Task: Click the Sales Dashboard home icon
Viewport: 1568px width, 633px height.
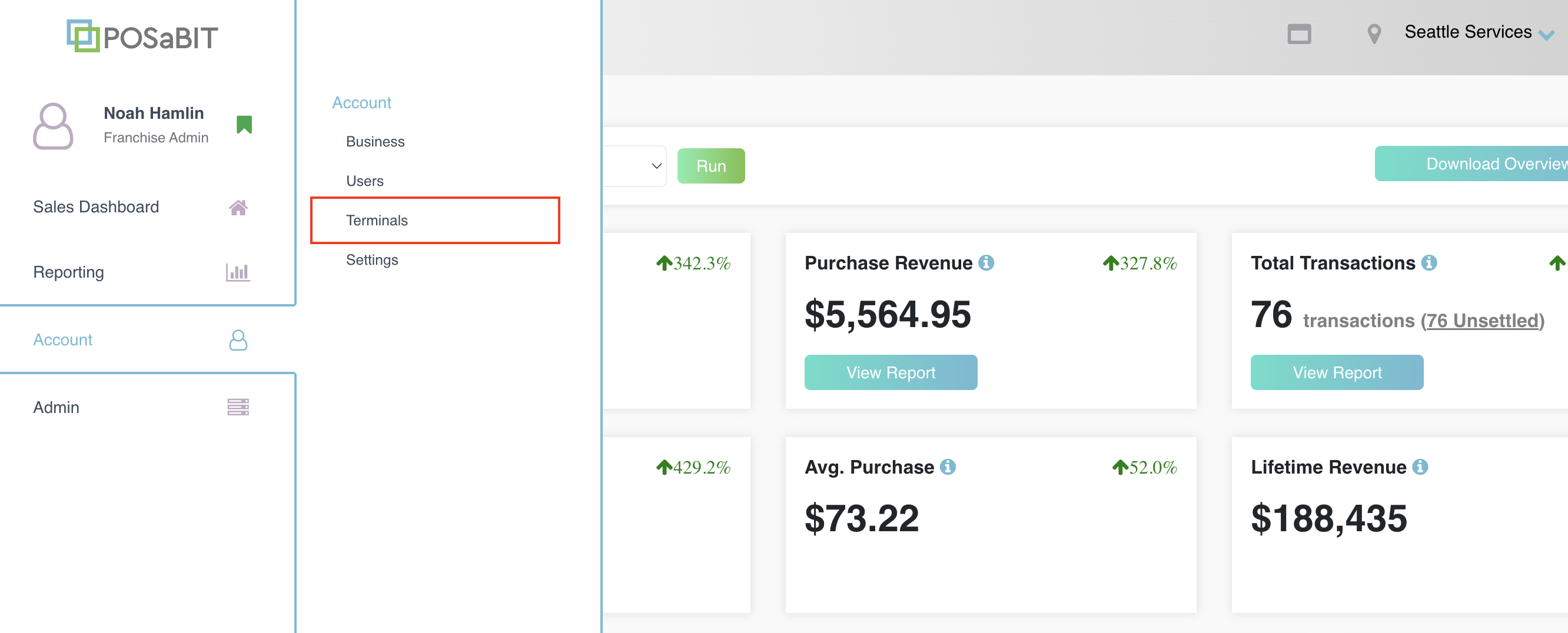Action: point(238,208)
